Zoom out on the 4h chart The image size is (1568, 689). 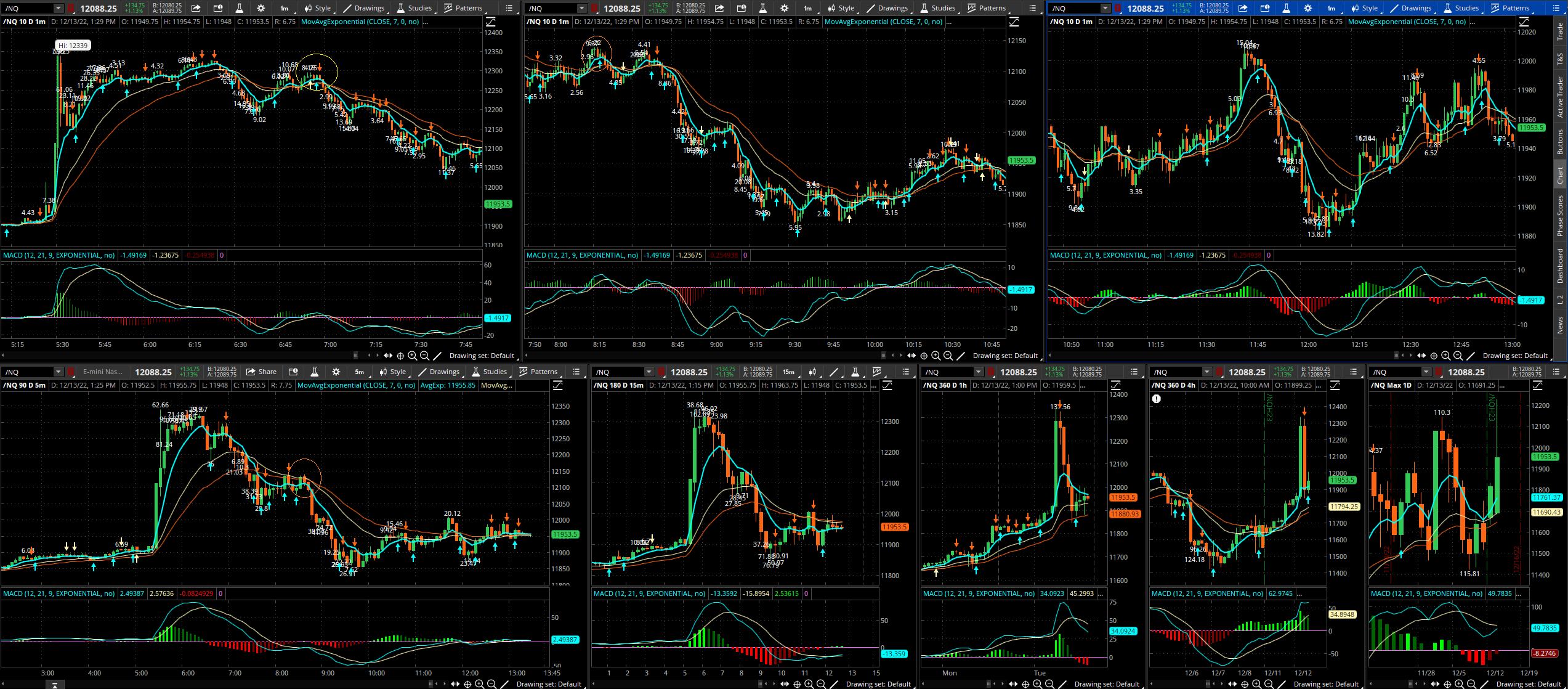point(1269,684)
